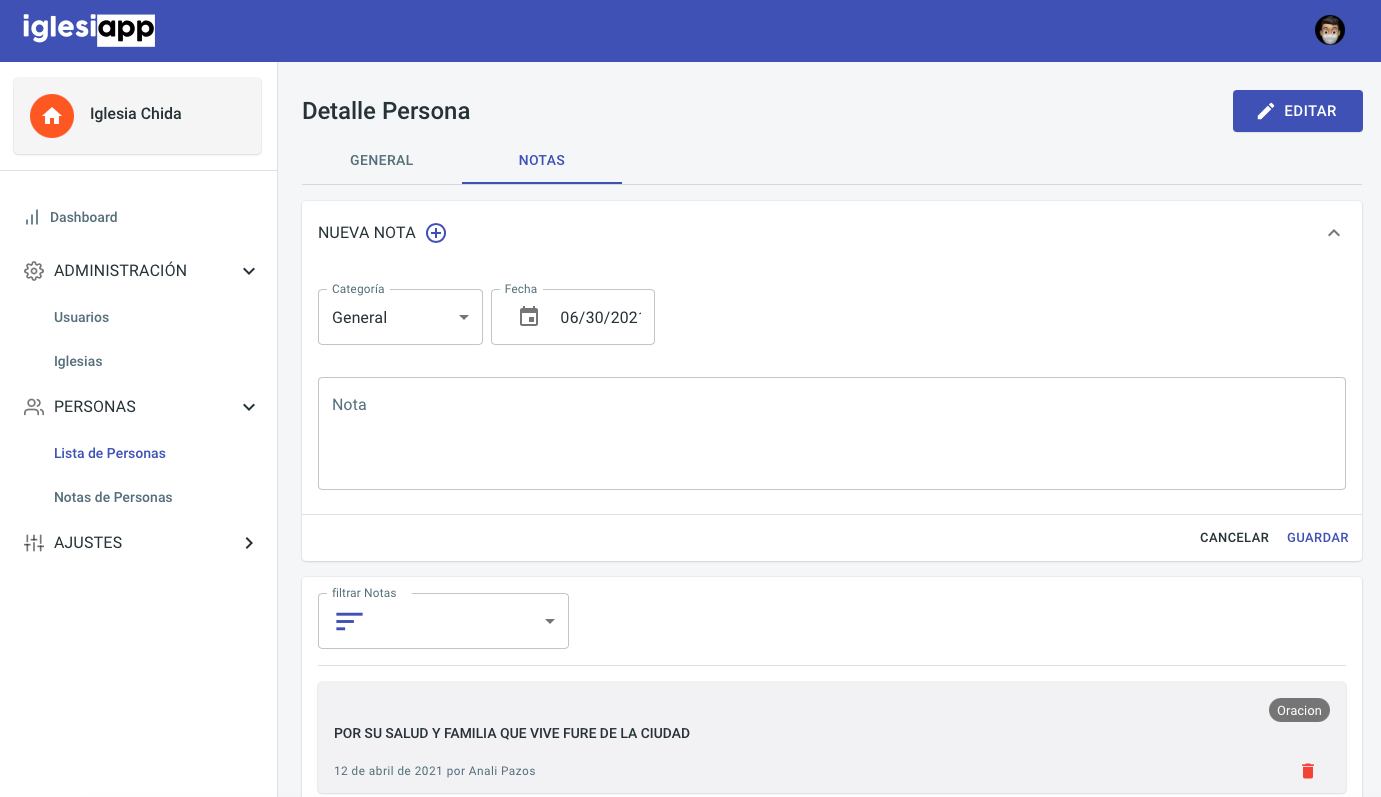Screen dimensions: 1381x797
Task: Select the Iglesia Chida church card
Action: (x=137, y=116)
